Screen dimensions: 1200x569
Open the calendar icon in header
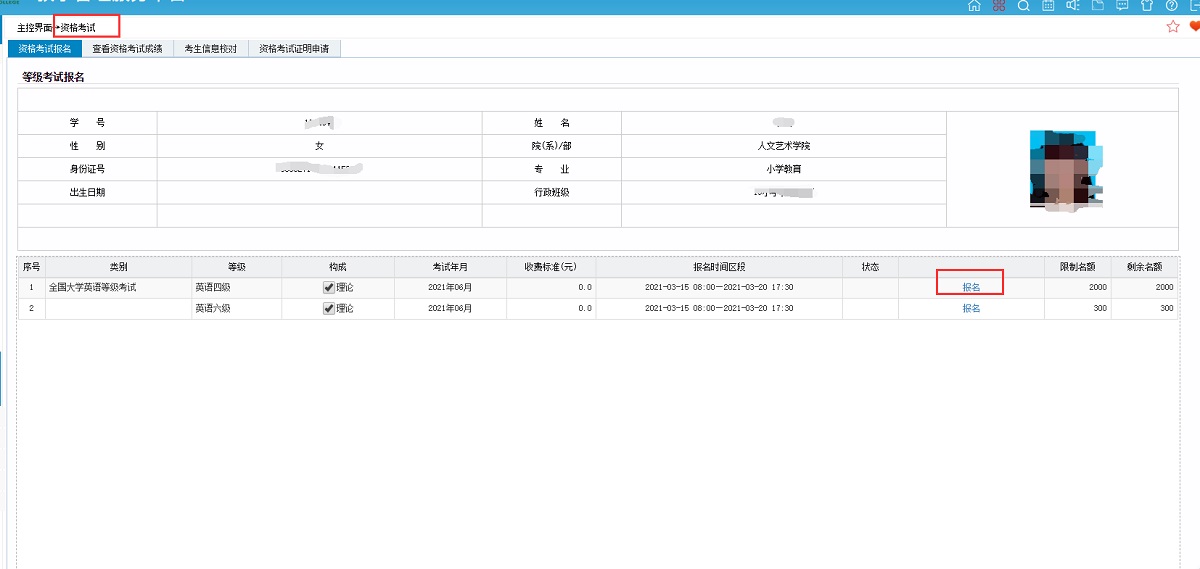point(1048,6)
